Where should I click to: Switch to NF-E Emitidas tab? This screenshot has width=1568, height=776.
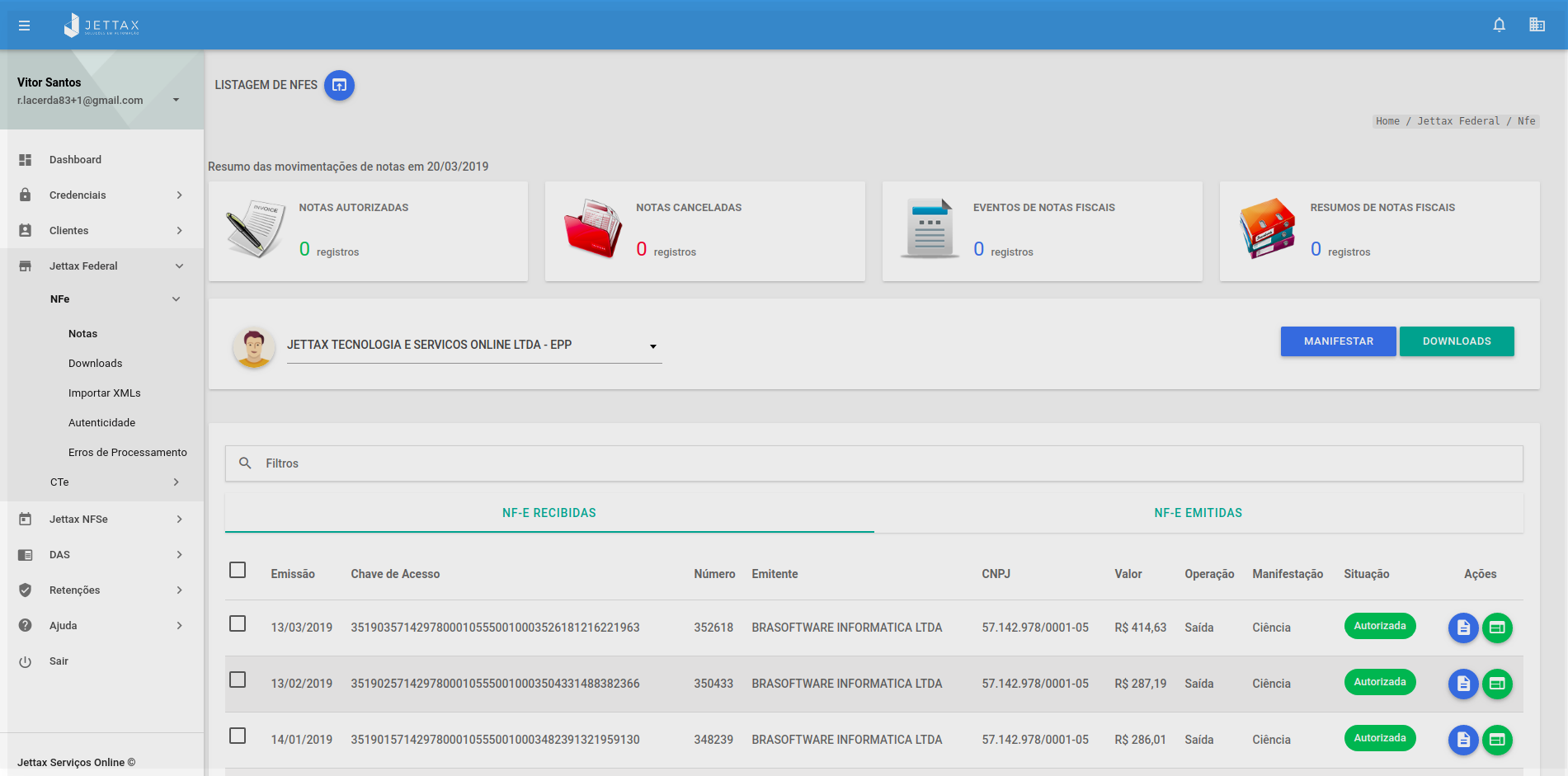1198,513
